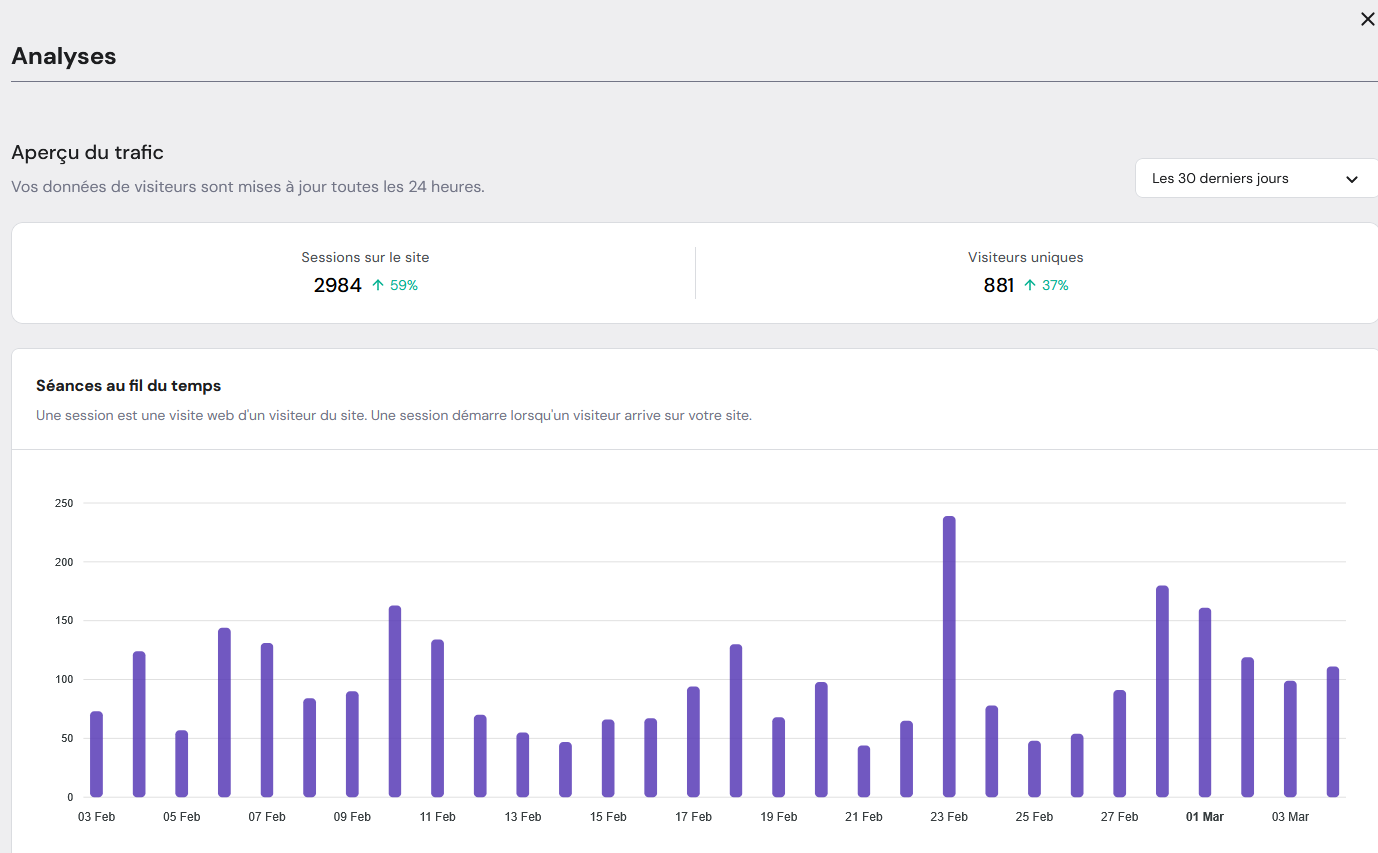Click the green up-arrow beside 37%
This screenshot has width=1378, height=853.
1029,286
